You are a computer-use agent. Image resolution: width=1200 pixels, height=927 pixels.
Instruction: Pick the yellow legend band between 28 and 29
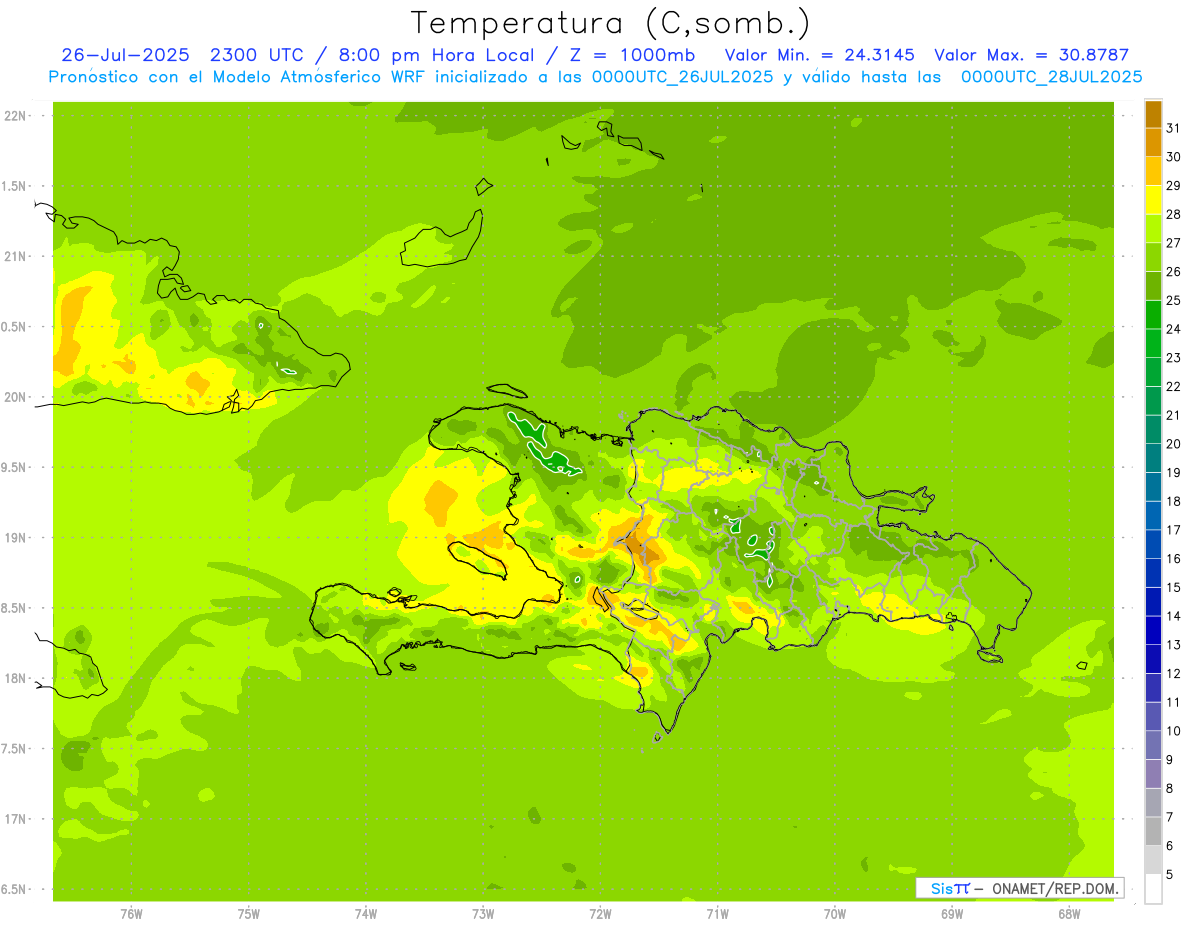pyautogui.click(x=1153, y=200)
